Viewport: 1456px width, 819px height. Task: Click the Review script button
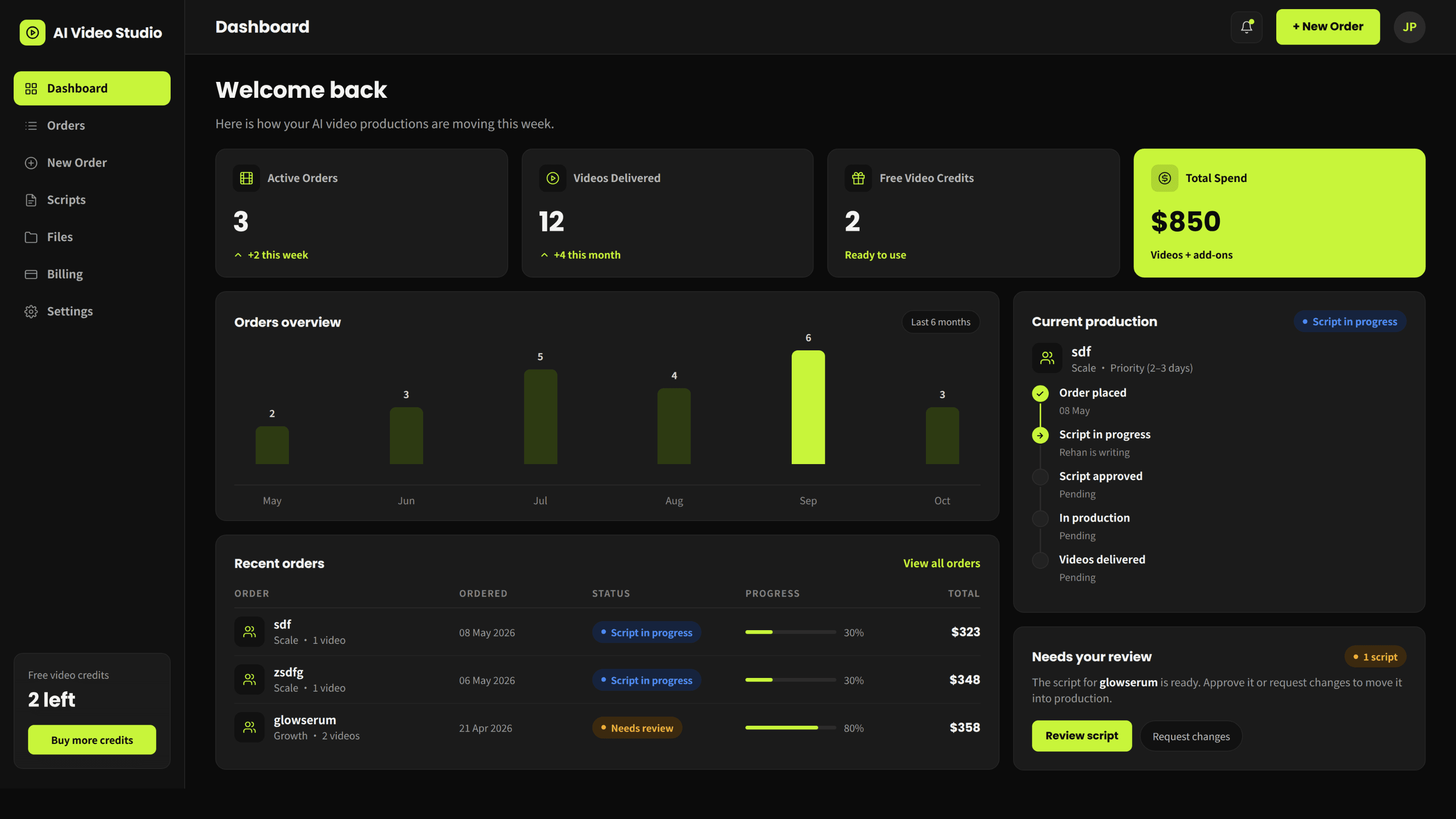click(x=1082, y=735)
